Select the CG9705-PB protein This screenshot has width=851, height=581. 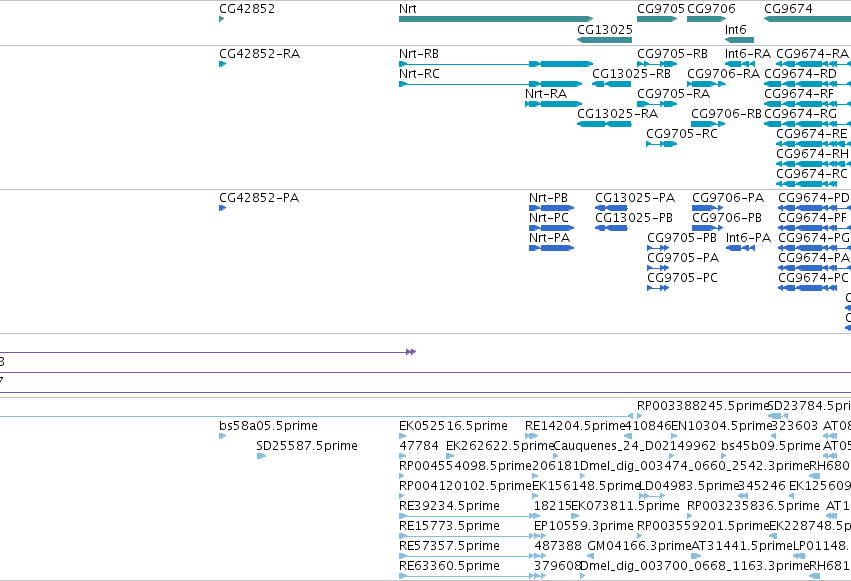pos(658,248)
